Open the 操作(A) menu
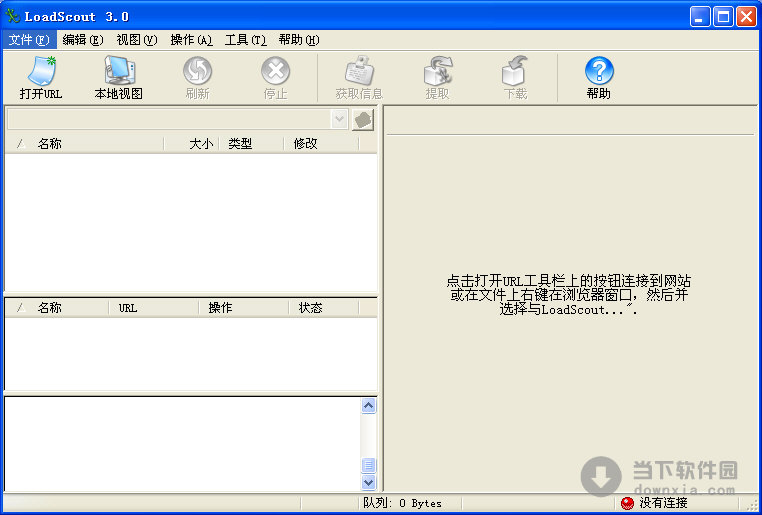The height and width of the screenshot is (515, 762). [191, 40]
